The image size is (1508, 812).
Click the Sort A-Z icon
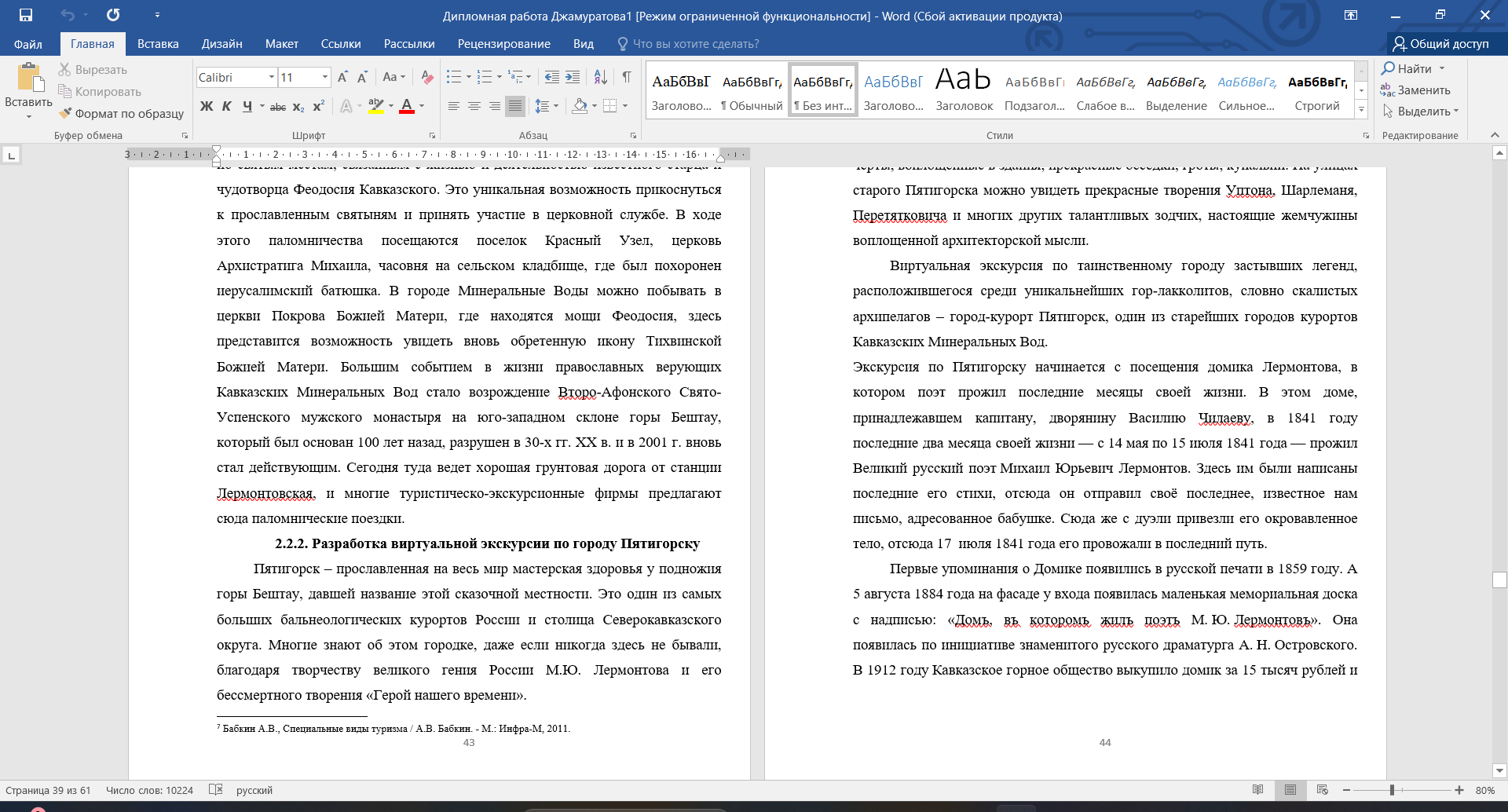pos(600,77)
